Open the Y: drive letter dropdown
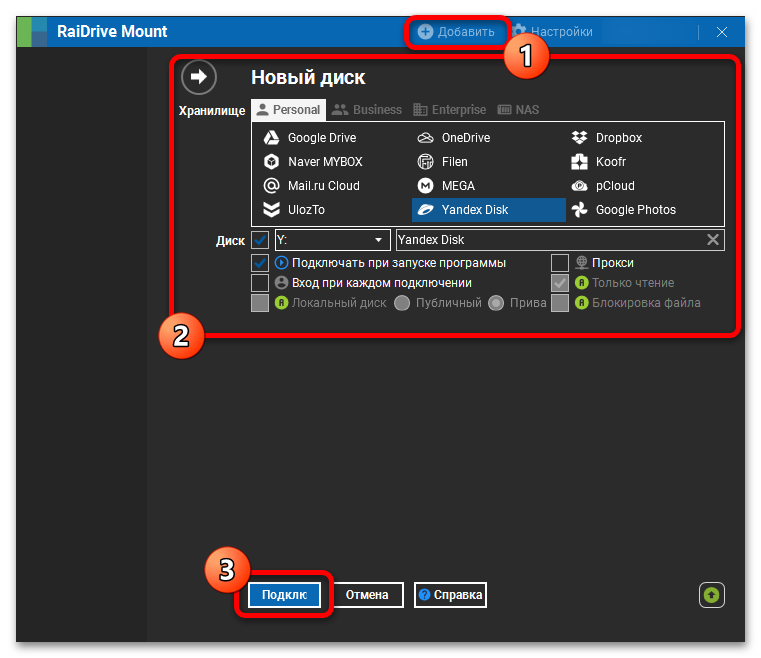The image size is (761, 658). [x=332, y=240]
